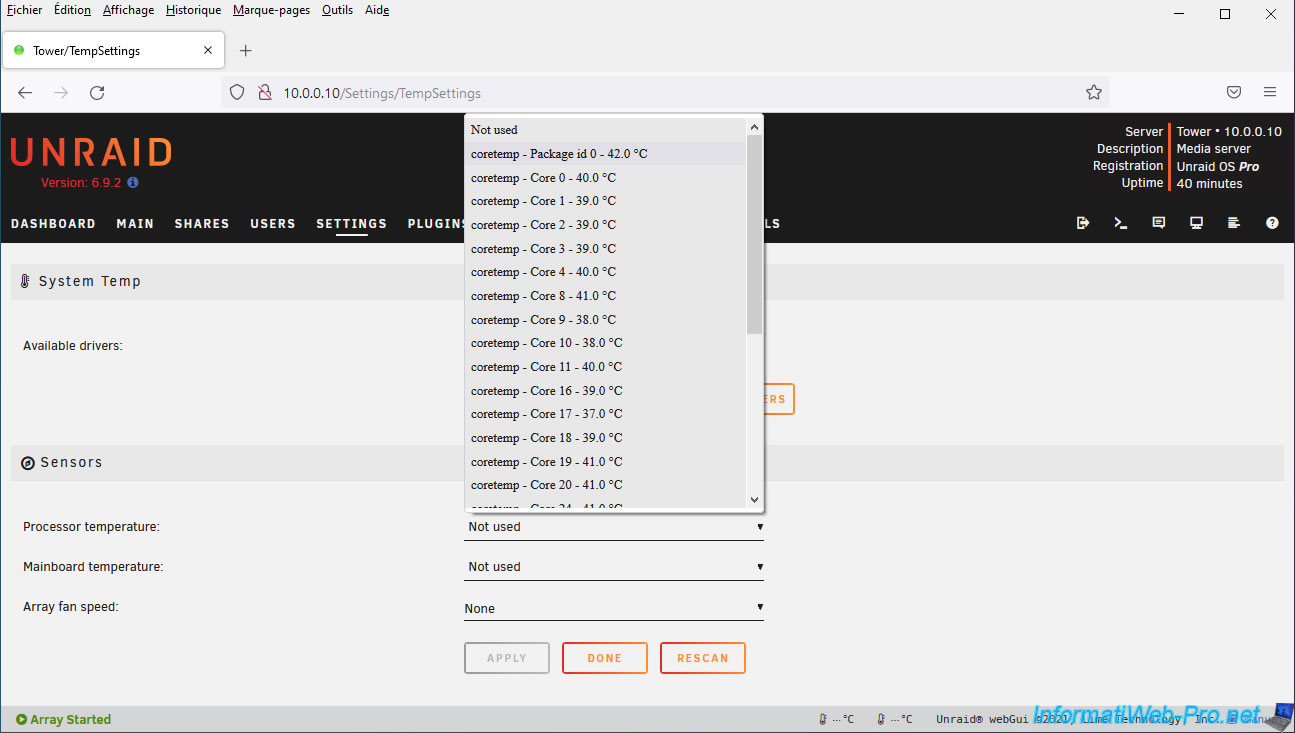The width and height of the screenshot is (1295, 733).
Task: Click the Done button
Action: click(x=604, y=658)
